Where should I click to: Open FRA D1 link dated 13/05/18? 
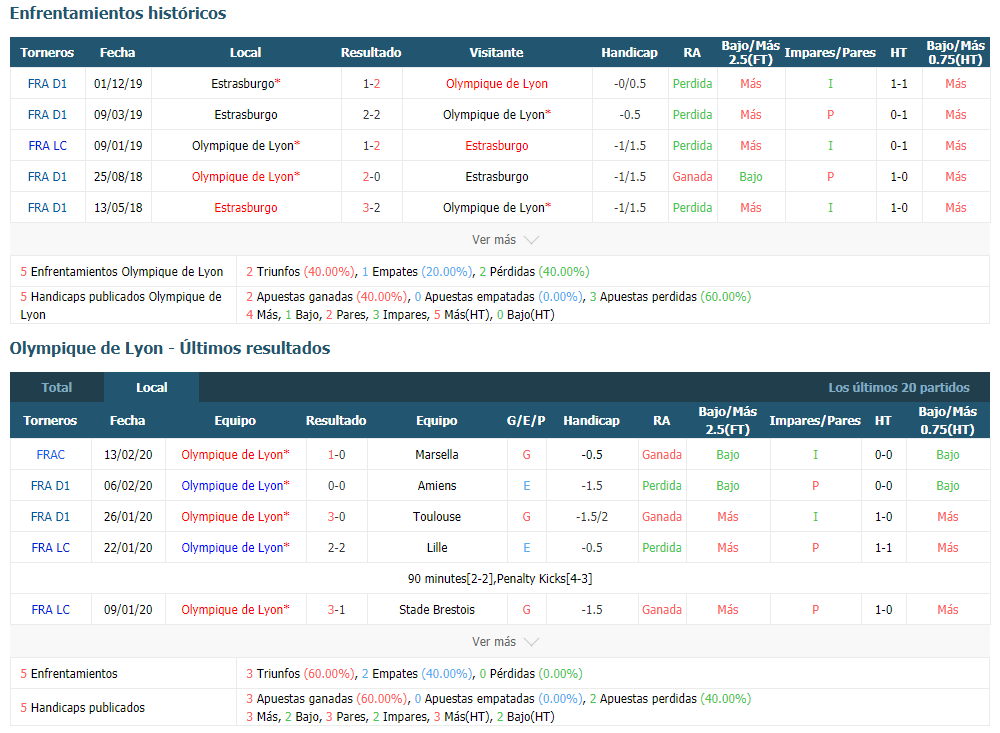(47, 208)
